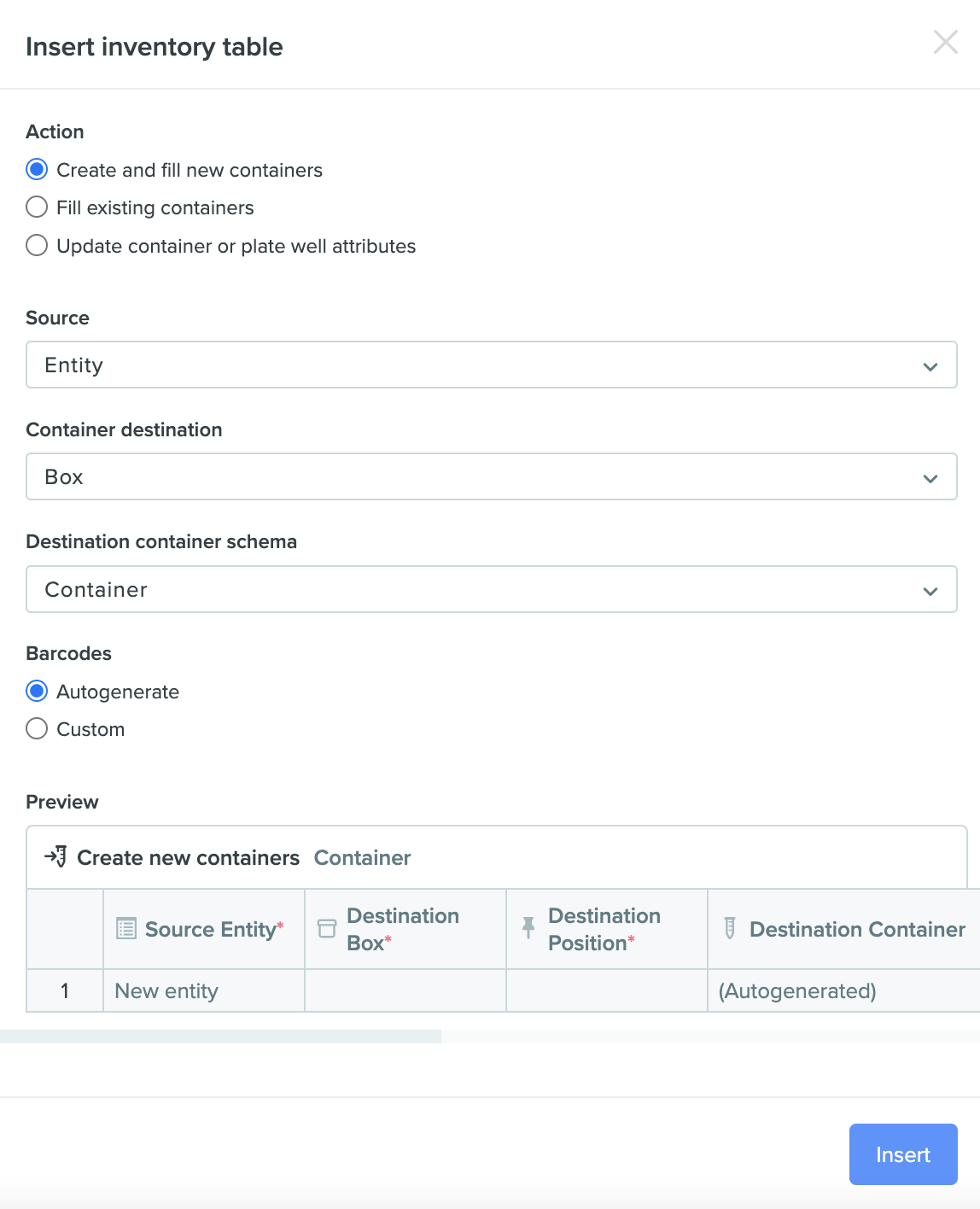Click the New entity cell in row 1
Viewport: 980px width, 1209px height.
click(x=204, y=990)
